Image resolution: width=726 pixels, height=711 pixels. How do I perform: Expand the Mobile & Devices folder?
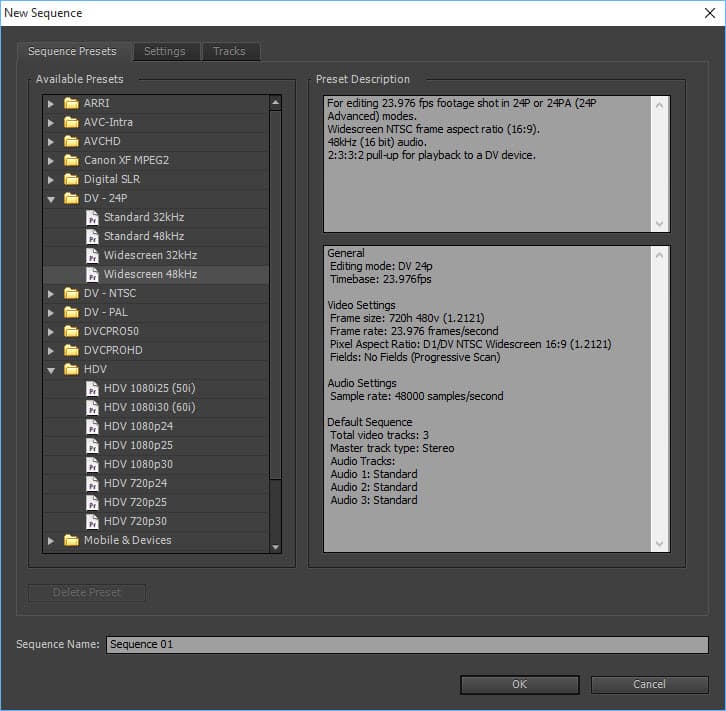coord(51,540)
